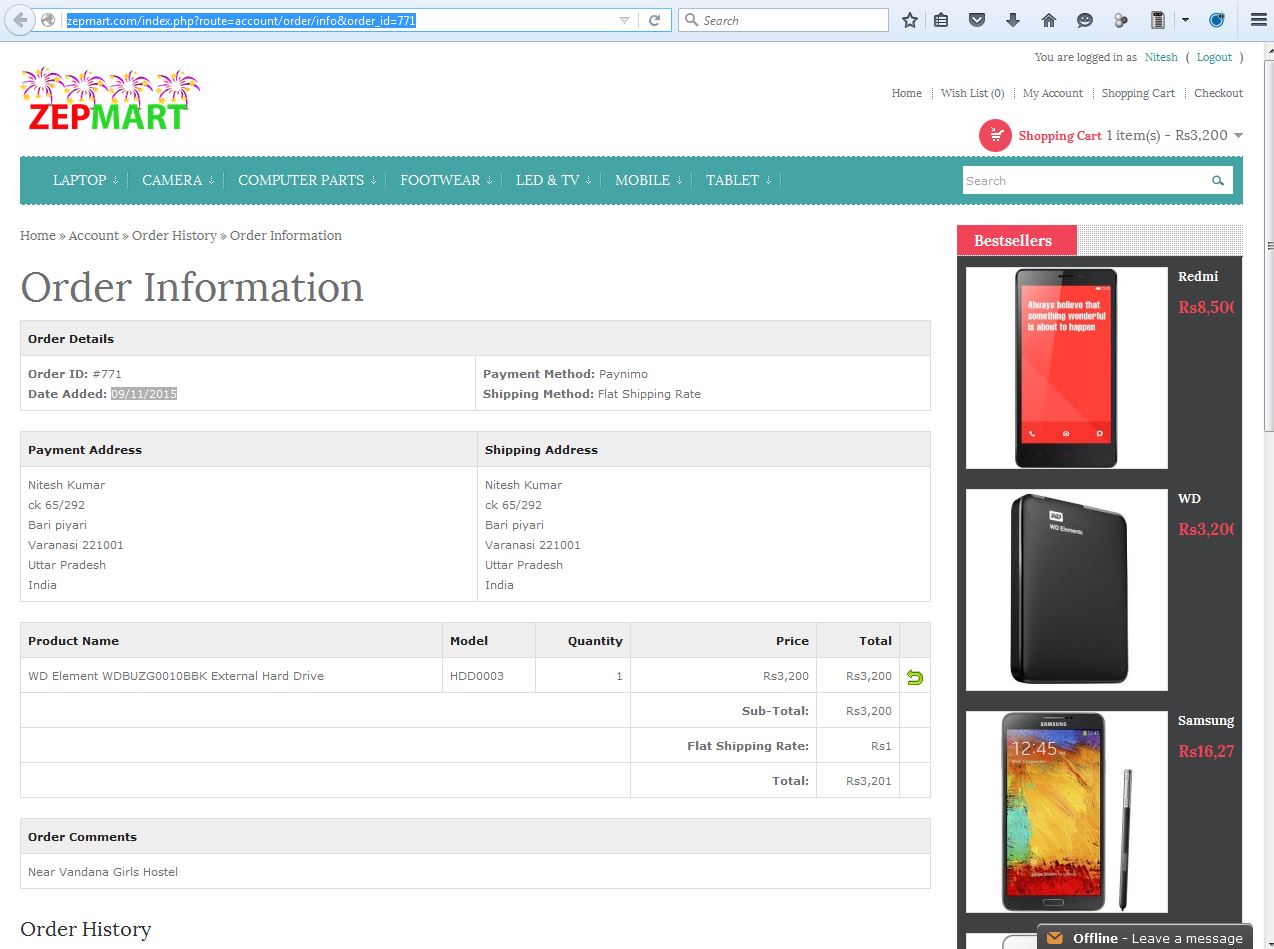Open the Pocket icon in toolbar
Image resolution: width=1274 pixels, height=949 pixels.
click(x=977, y=20)
